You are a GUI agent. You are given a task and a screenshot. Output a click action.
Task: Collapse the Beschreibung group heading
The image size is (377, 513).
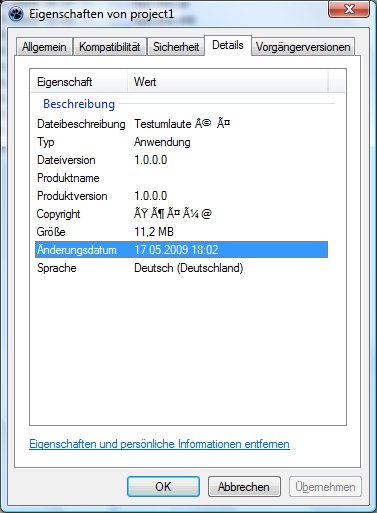point(79,104)
